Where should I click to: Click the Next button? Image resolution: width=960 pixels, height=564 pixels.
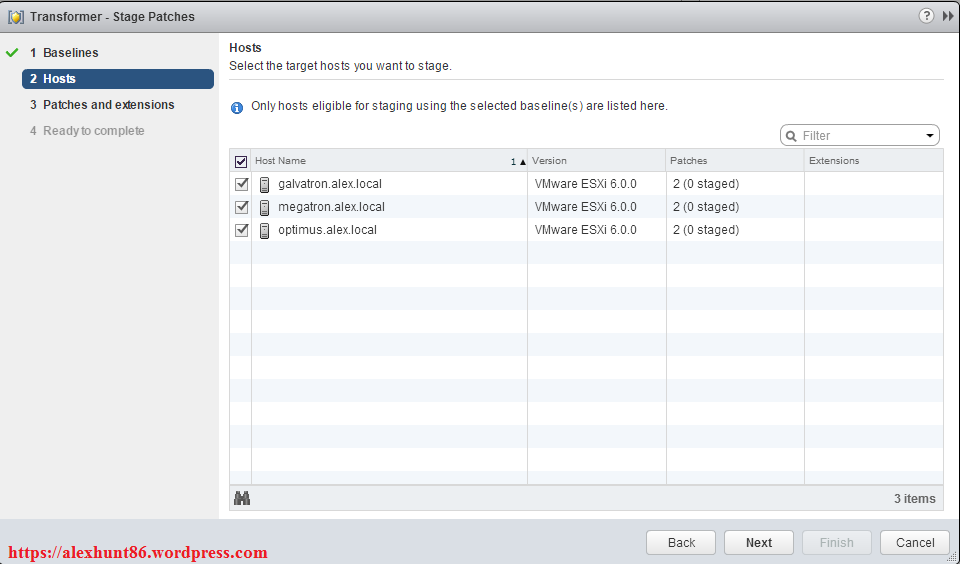759,543
